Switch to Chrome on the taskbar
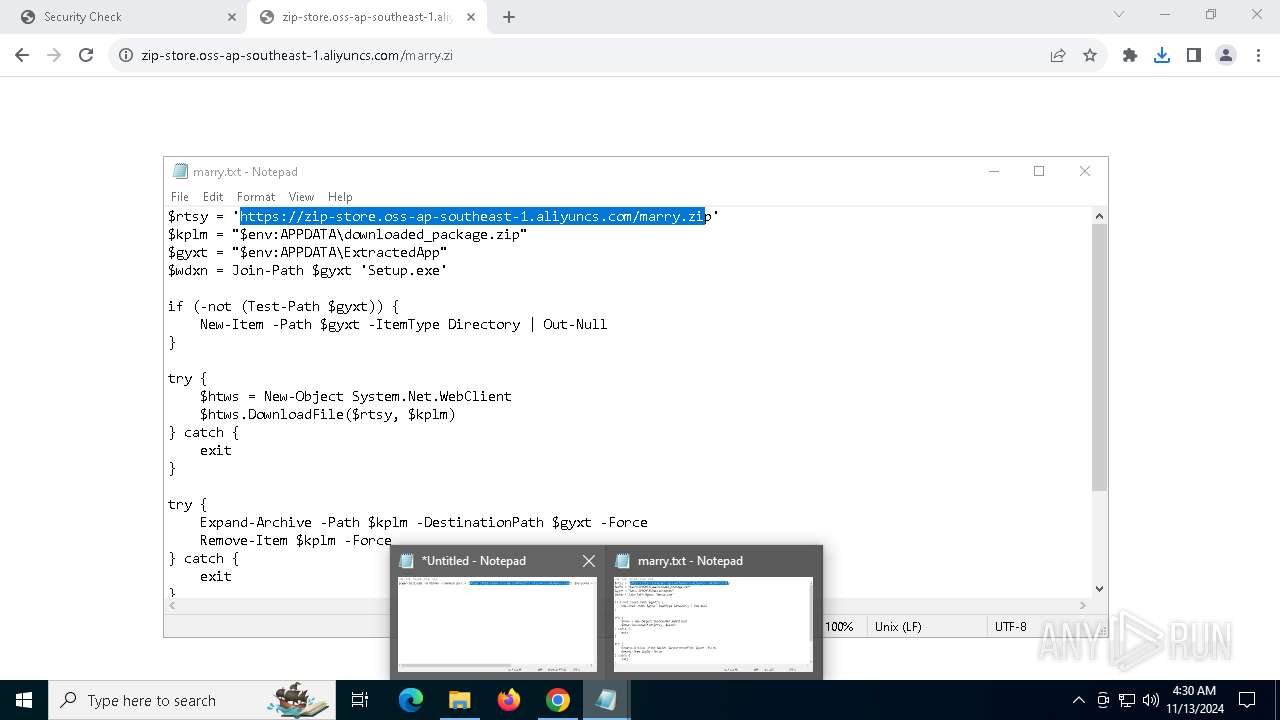1280x720 pixels. (557, 700)
